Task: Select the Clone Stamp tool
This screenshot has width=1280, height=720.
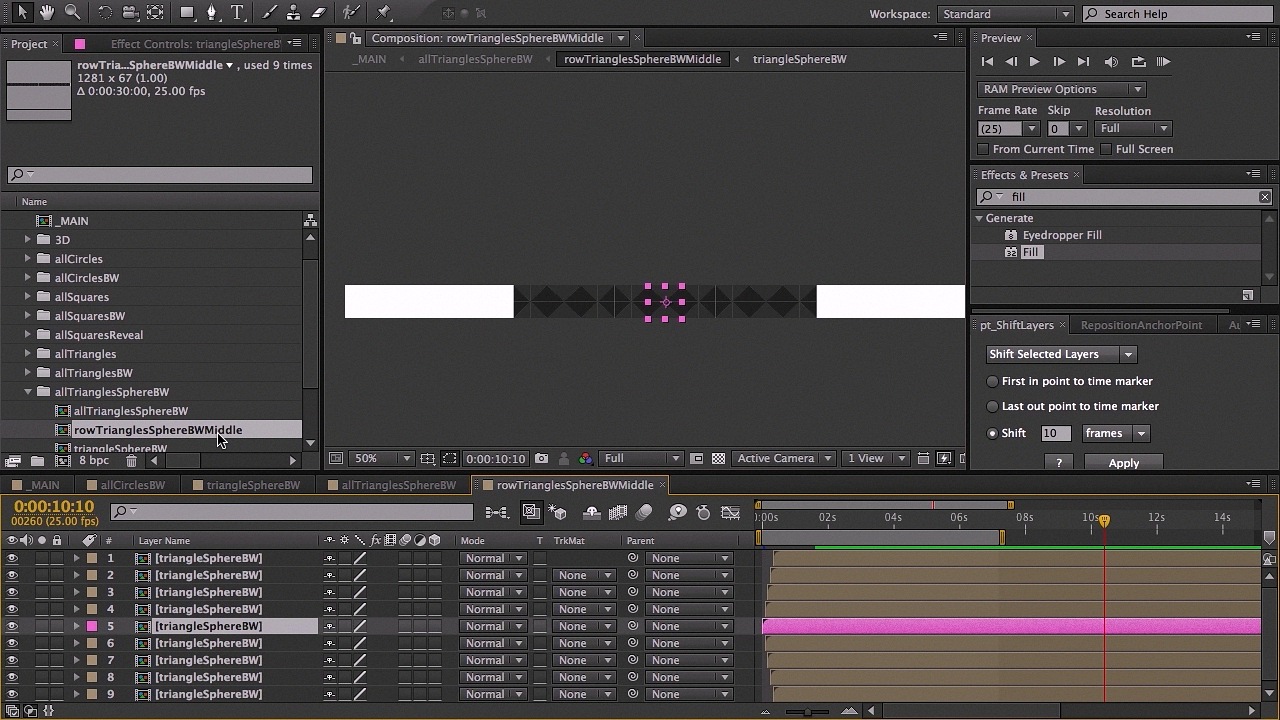Action: tap(293, 13)
